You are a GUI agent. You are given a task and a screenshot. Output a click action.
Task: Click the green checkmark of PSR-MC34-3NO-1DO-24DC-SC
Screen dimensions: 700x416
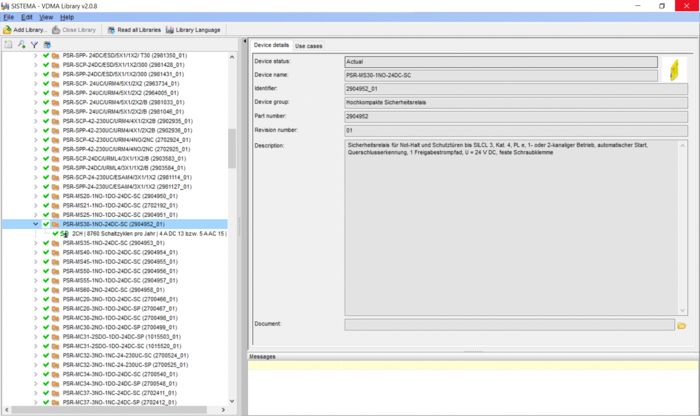tap(46, 374)
